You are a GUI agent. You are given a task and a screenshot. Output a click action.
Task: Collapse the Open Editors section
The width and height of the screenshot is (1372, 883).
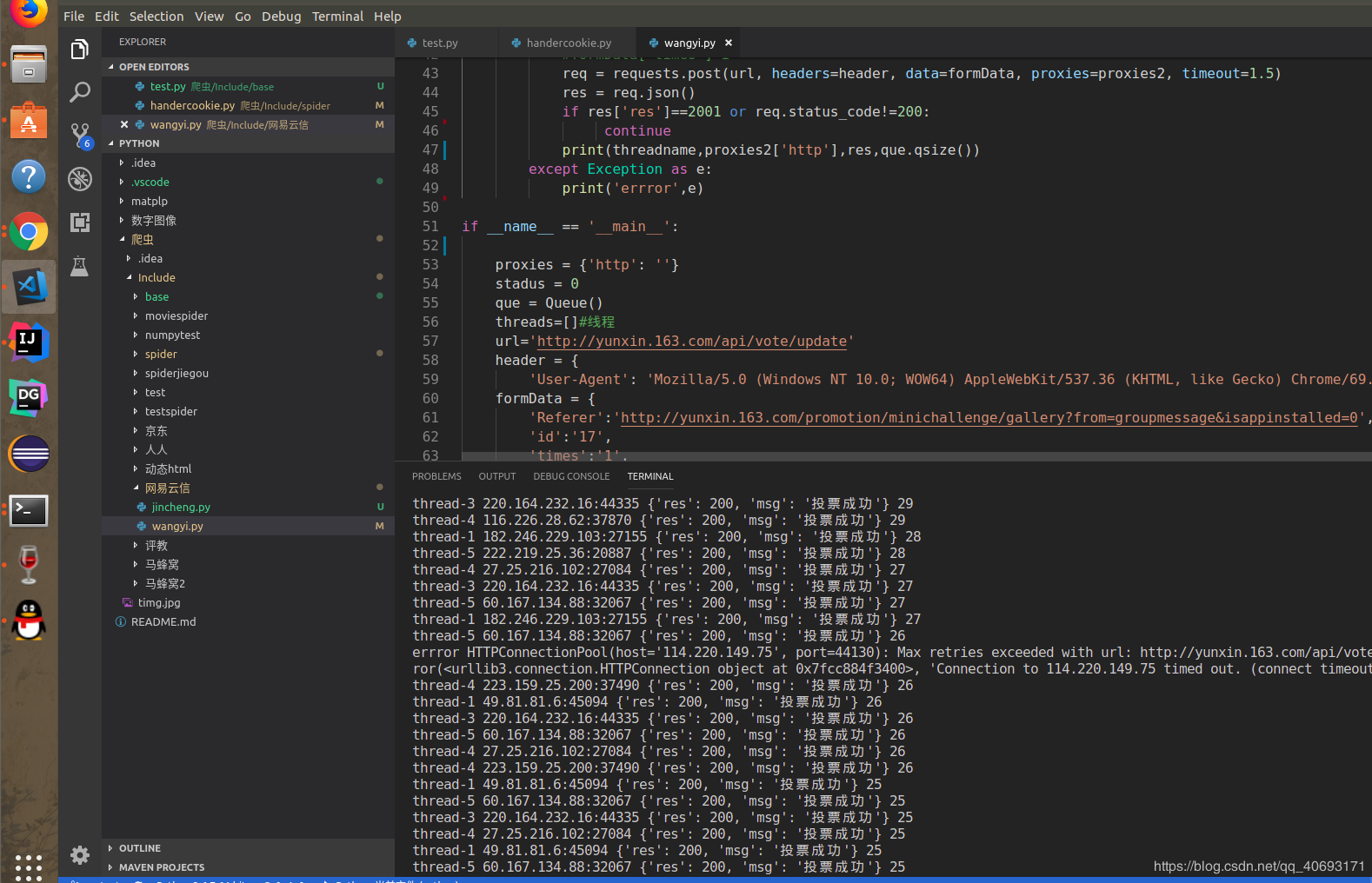tap(154, 67)
